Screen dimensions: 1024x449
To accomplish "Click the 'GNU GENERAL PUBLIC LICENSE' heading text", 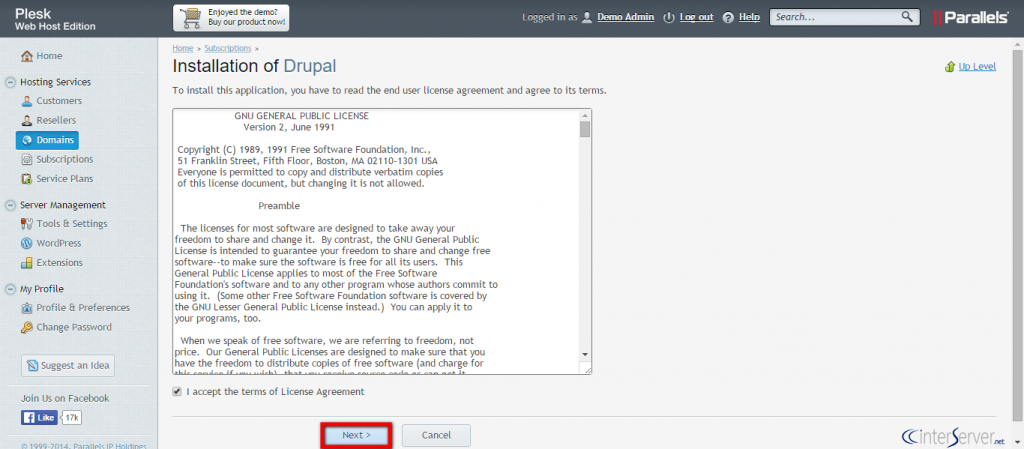I will pos(302,116).
